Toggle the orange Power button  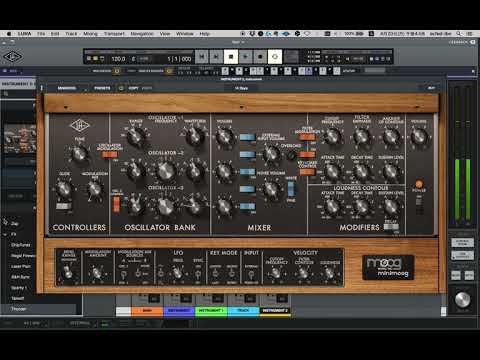(419, 184)
